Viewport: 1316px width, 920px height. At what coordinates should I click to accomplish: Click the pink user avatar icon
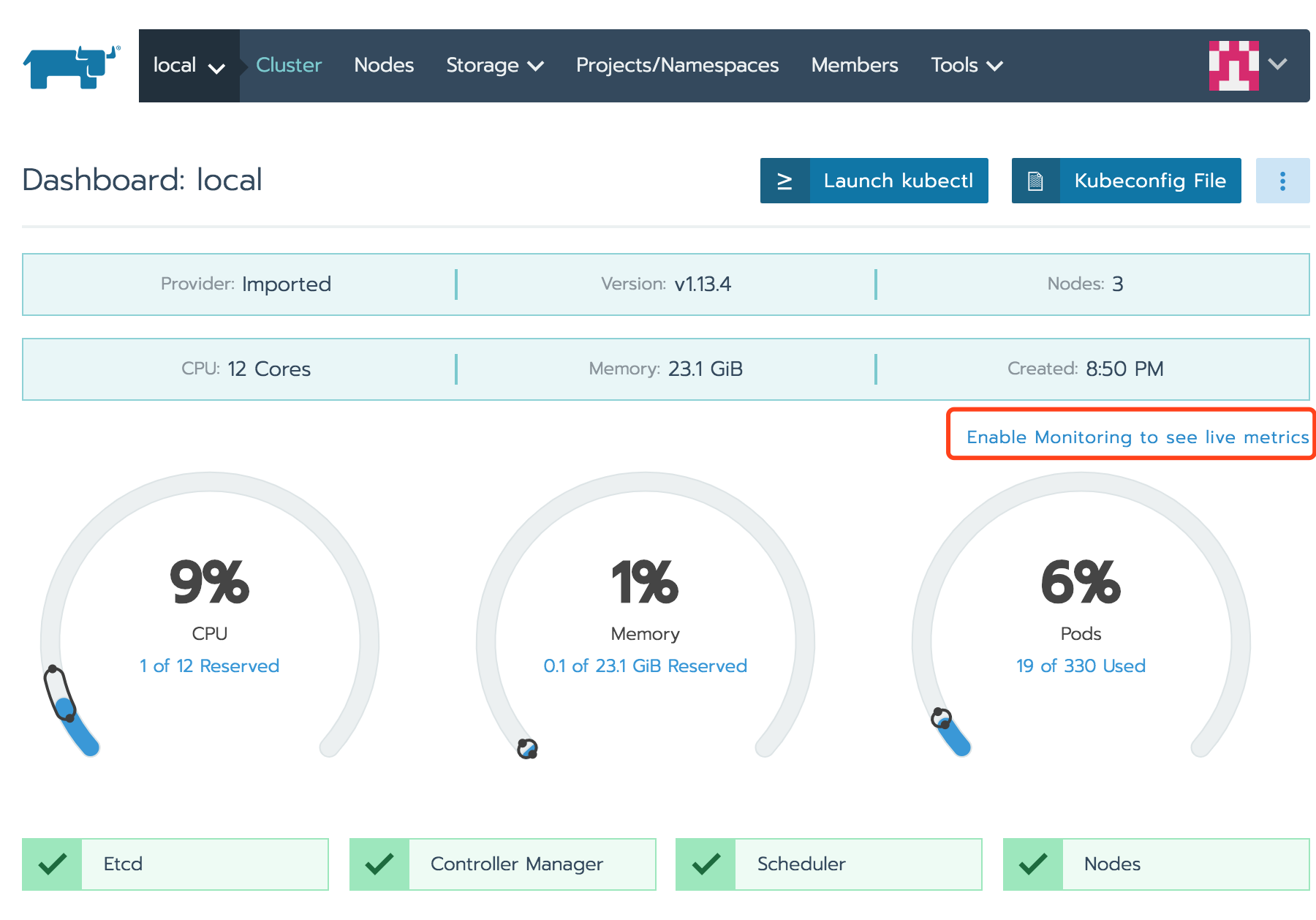[1233, 66]
